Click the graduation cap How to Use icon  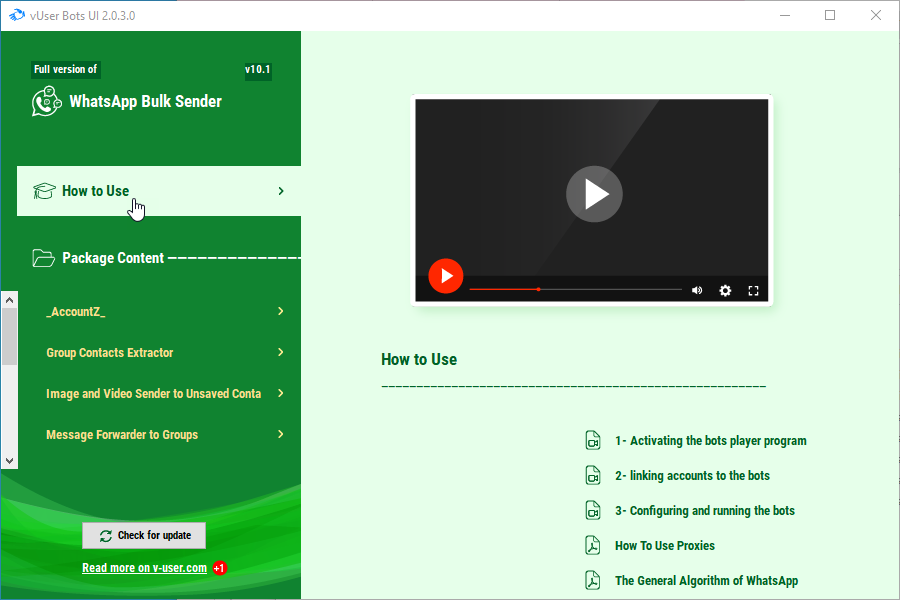44,191
